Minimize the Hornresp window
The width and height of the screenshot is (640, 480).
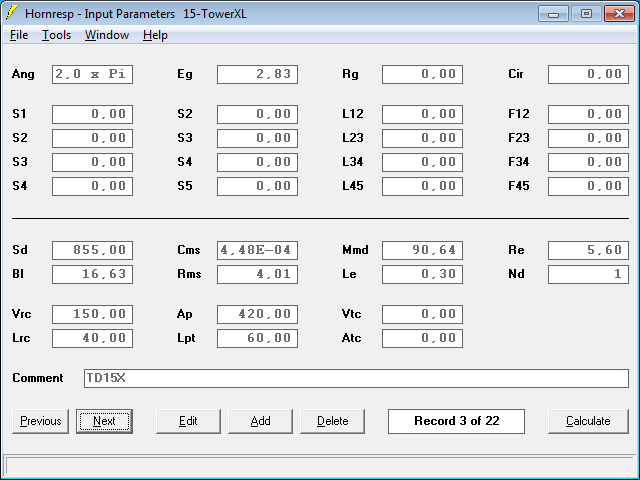tap(553, 13)
